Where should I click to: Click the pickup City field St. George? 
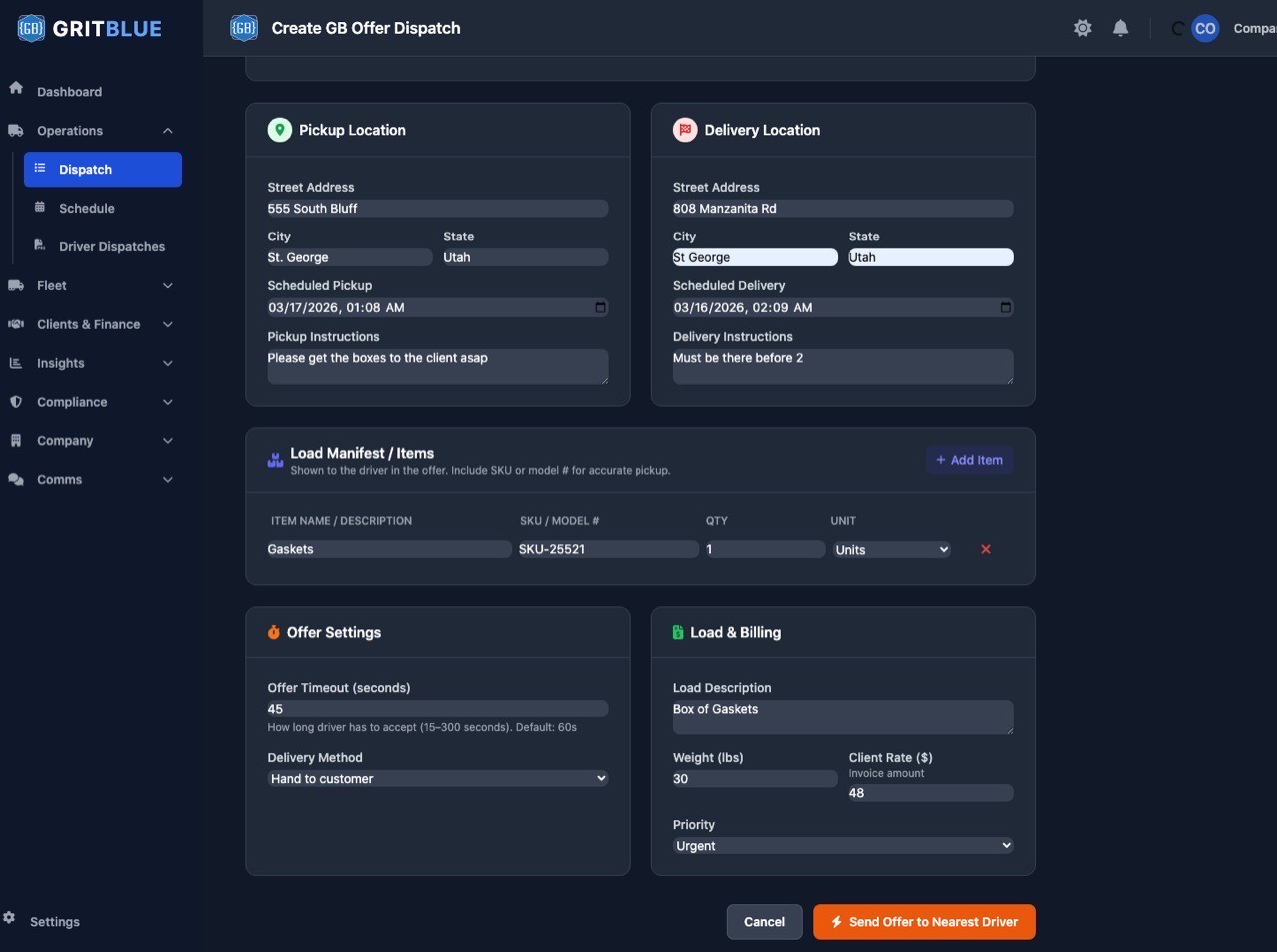coord(350,257)
